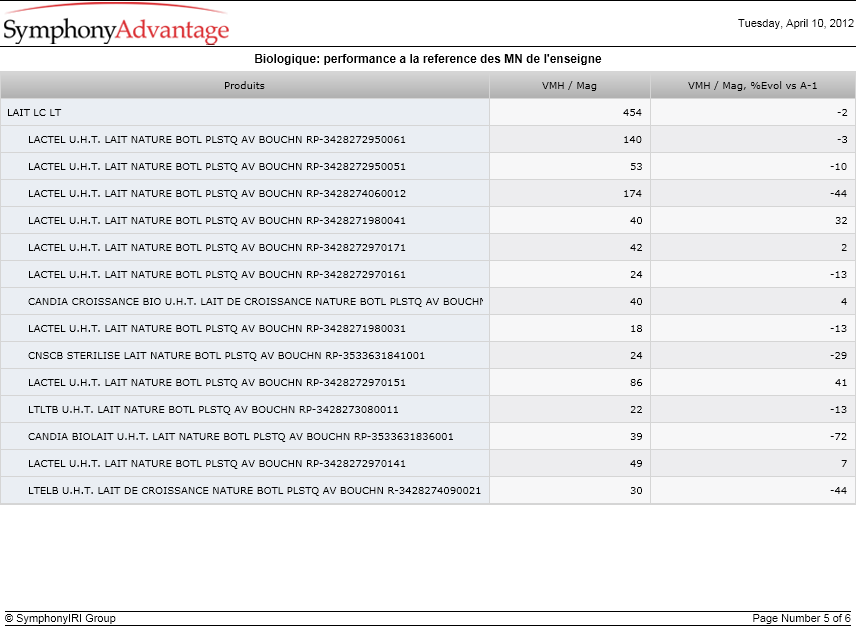This screenshot has width=856, height=631.
Task: Click the SymphonyAdvantage logo
Action: (x=116, y=25)
